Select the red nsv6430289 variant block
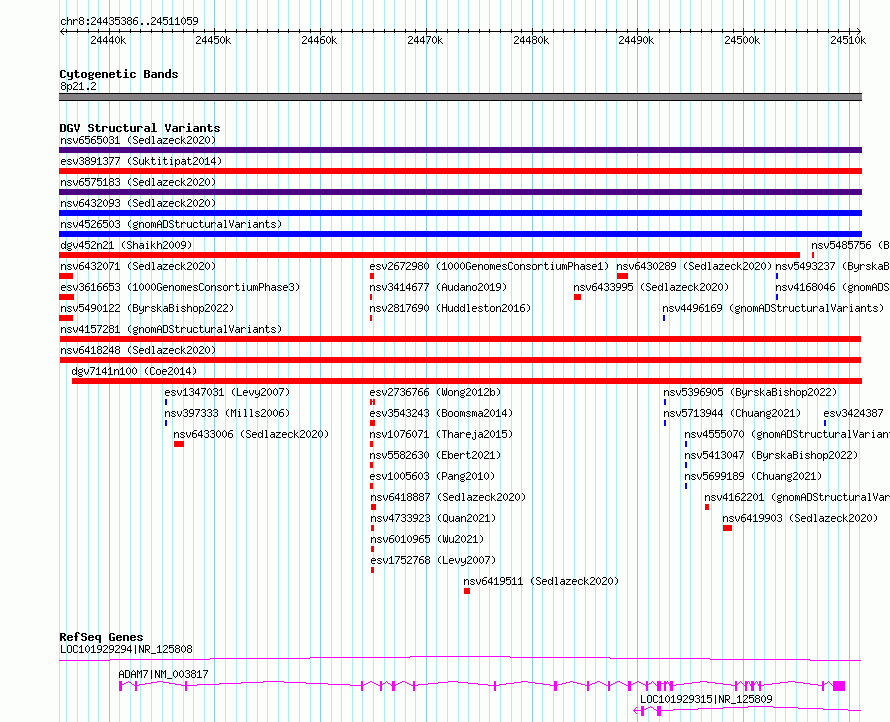Image resolution: width=890 pixels, height=722 pixels. (622, 276)
